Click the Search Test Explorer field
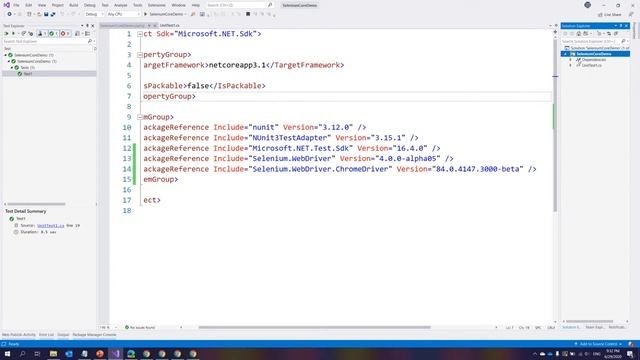The image size is (640, 360). [48, 41]
